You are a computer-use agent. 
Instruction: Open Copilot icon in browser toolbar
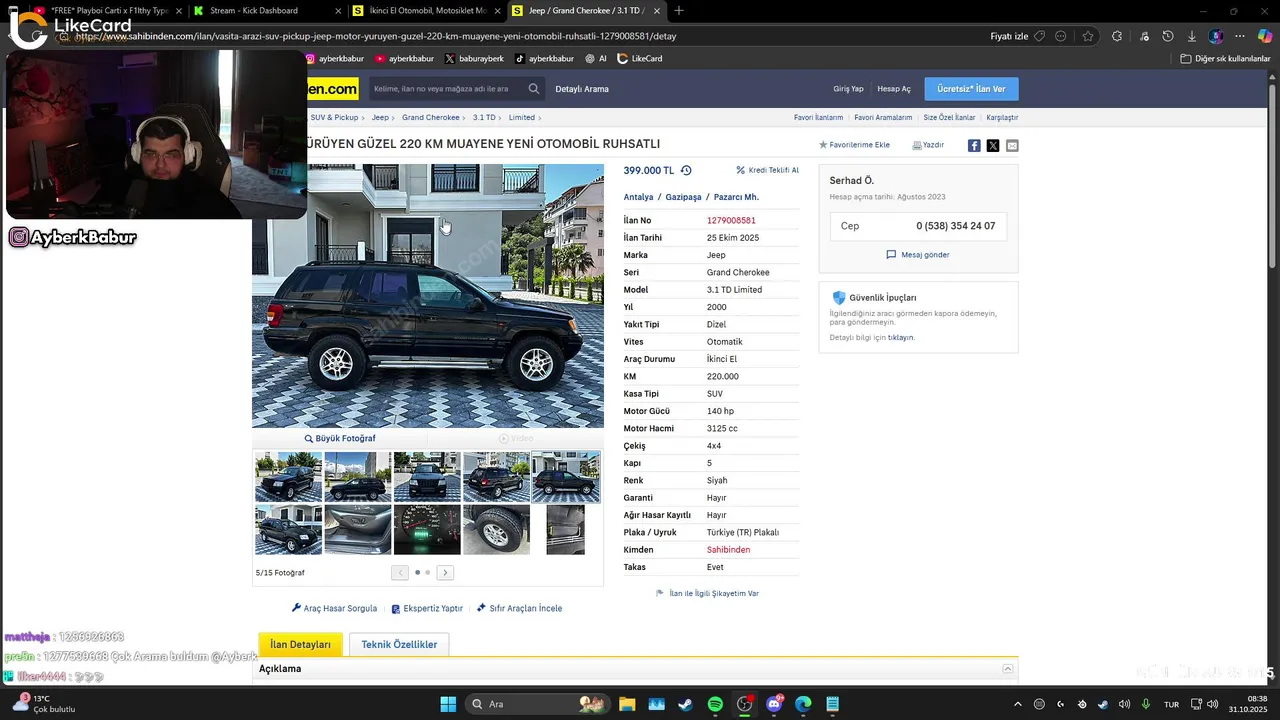point(1264,36)
